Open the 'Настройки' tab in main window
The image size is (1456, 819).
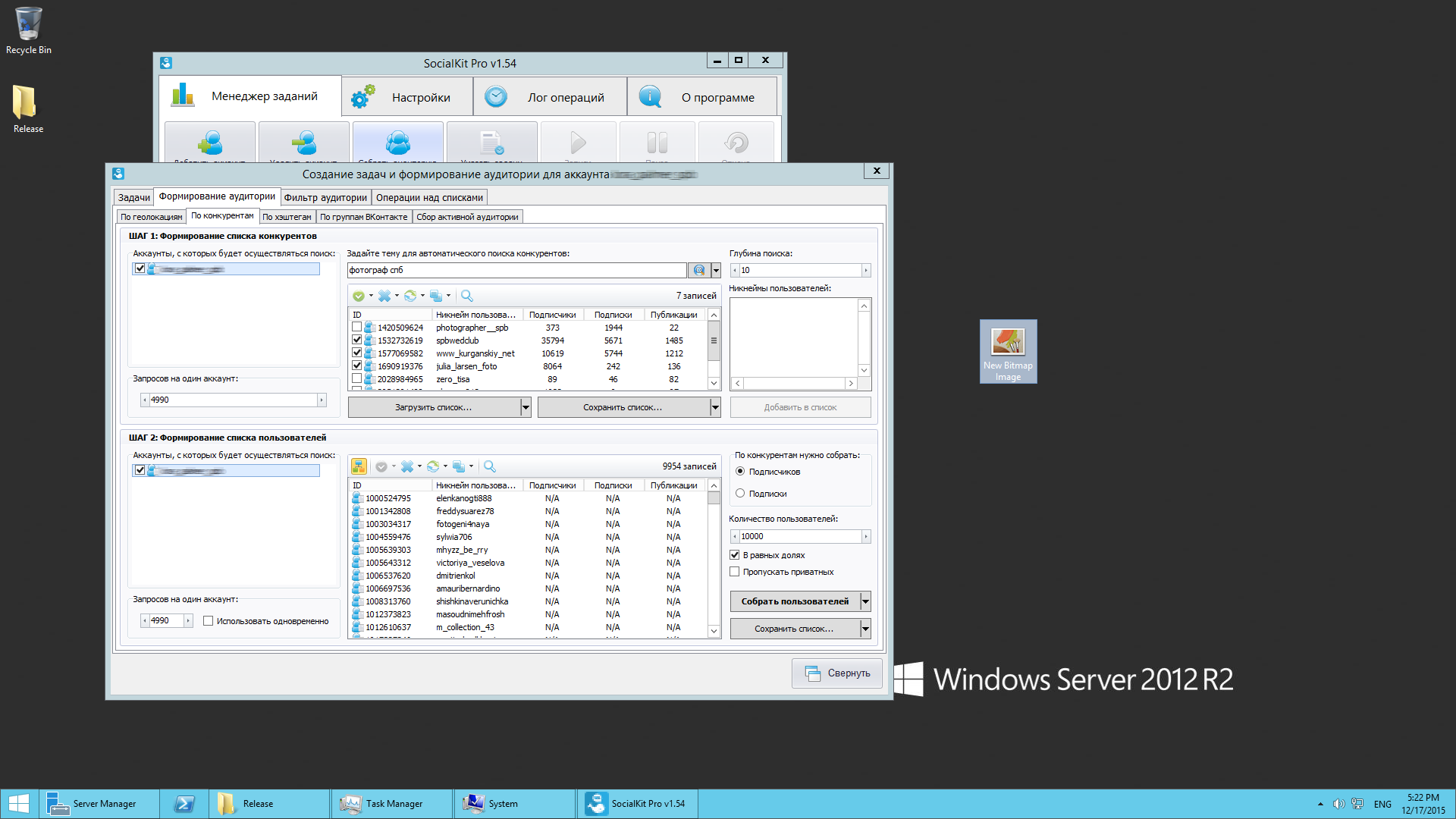(x=407, y=97)
